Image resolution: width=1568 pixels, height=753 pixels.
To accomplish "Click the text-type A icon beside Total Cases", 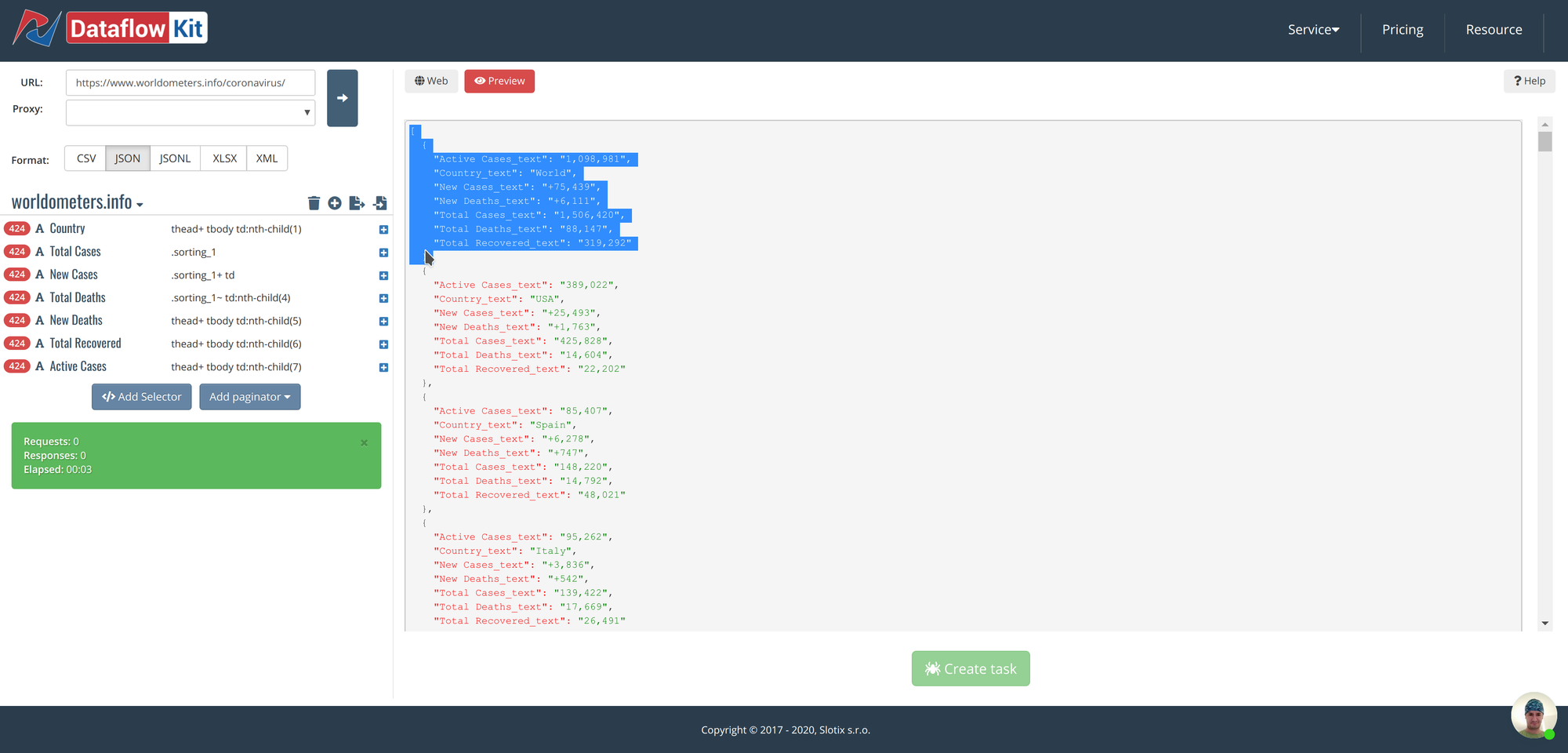I will click(x=40, y=252).
